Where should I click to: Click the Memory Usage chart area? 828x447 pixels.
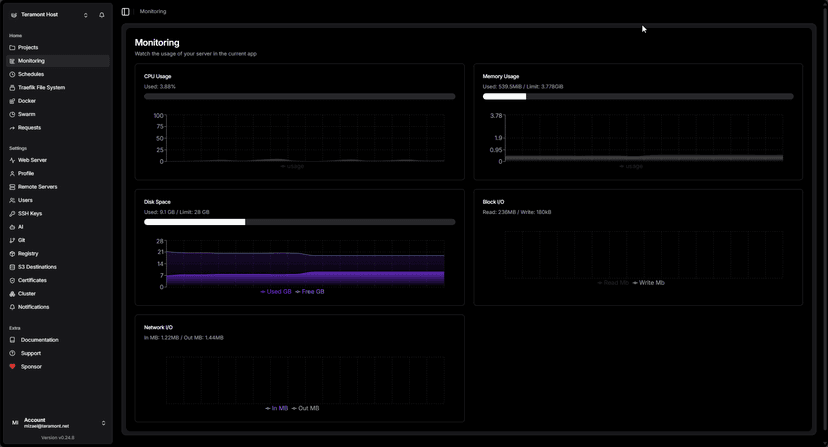tap(644, 138)
